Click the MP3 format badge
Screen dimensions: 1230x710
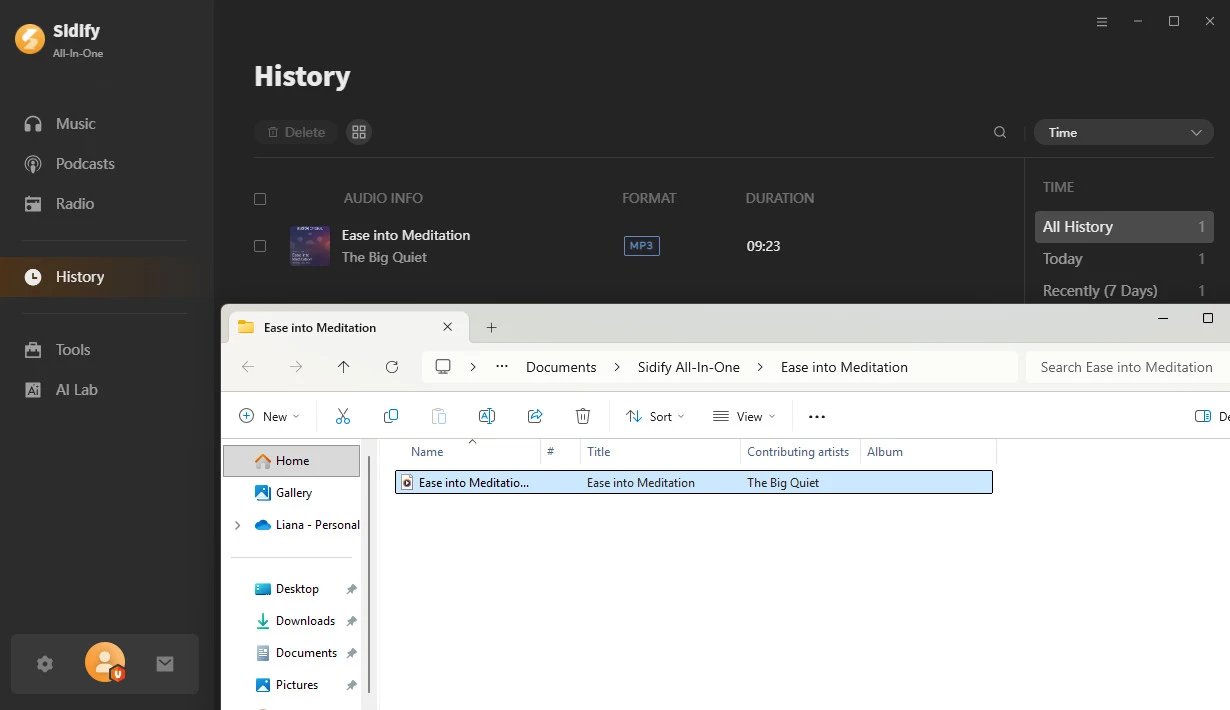[x=642, y=246]
